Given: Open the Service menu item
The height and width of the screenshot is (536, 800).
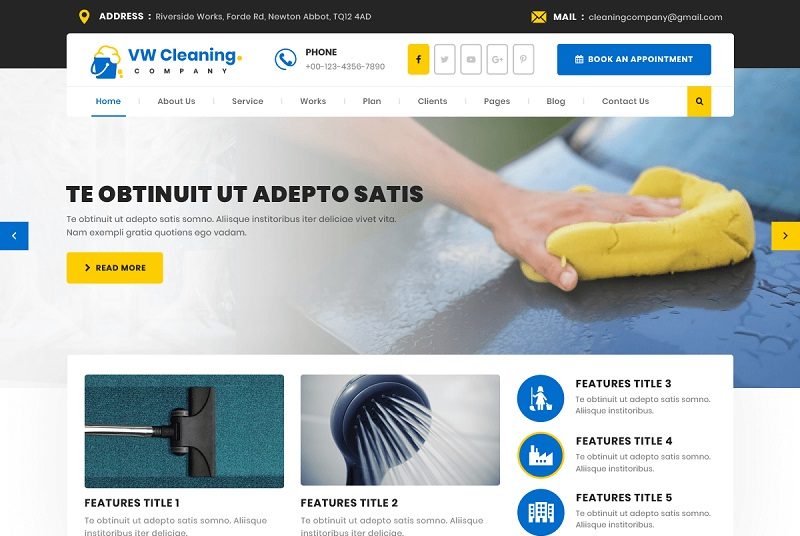Looking at the screenshot, I should (247, 101).
